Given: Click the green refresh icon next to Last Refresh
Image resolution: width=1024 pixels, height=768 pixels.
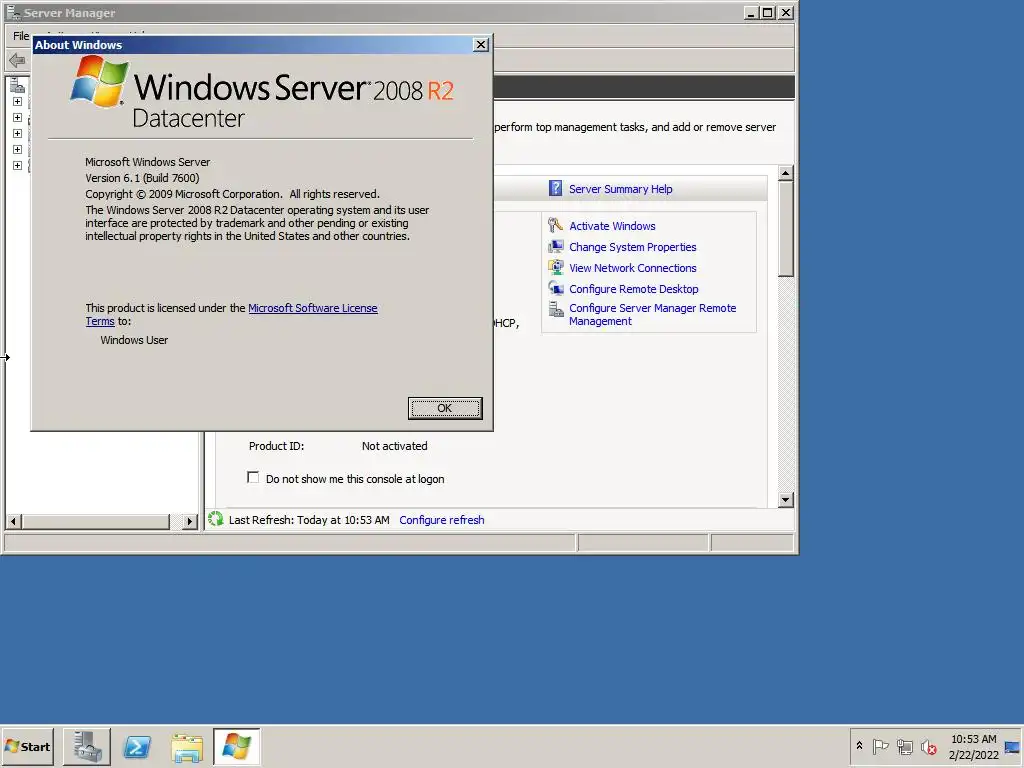Looking at the screenshot, I should click(216, 520).
